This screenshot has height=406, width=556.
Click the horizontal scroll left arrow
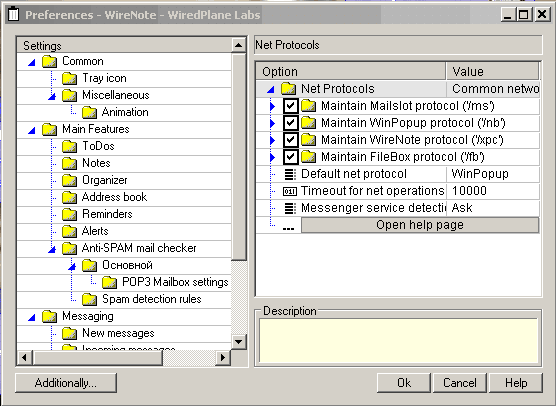click(24, 357)
